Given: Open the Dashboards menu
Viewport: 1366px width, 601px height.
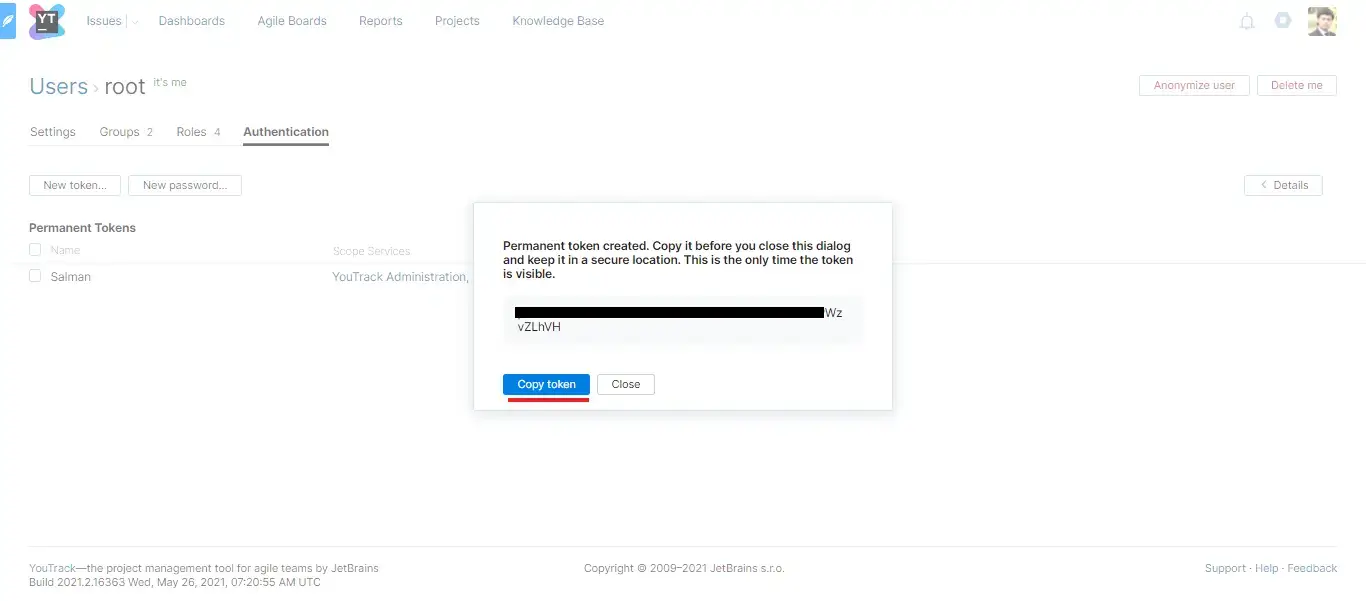Looking at the screenshot, I should (191, 21).
